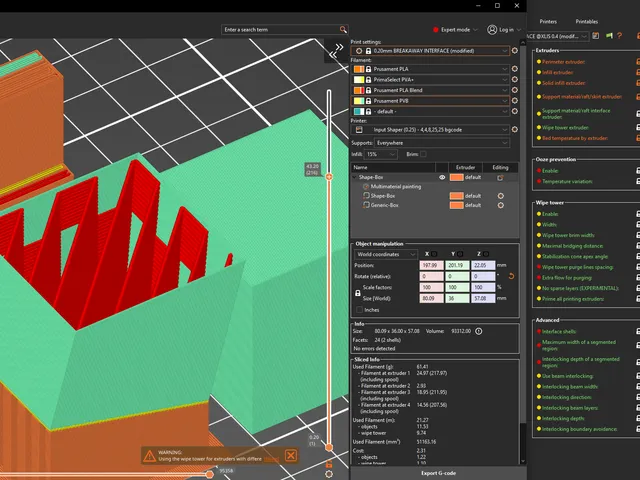Open the World coordinates dropdown
640x480 pixels.
(x=385, y=254)
